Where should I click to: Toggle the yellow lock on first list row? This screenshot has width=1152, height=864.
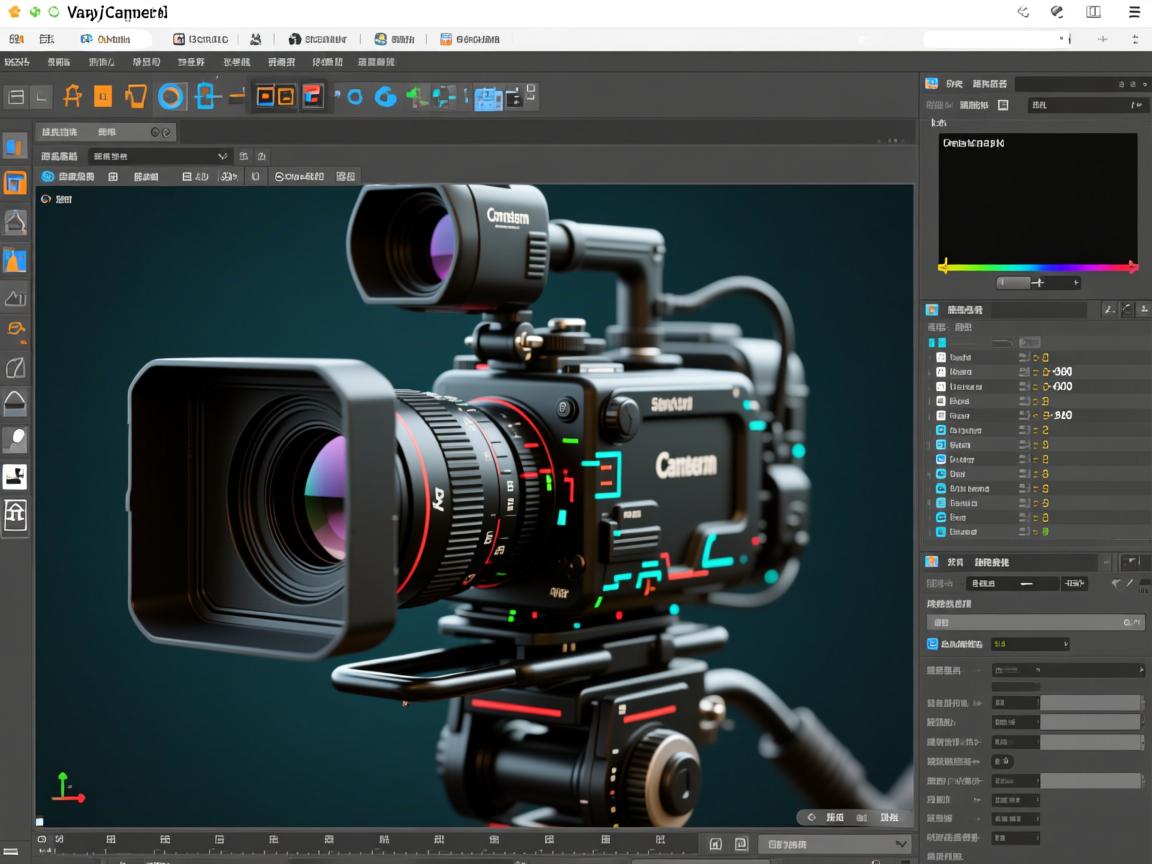coord(1045,357)
